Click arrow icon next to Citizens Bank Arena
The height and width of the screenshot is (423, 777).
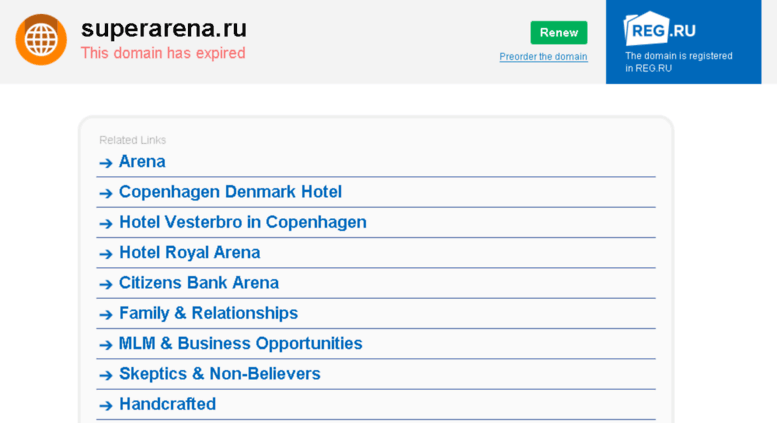tap(106, 284)
